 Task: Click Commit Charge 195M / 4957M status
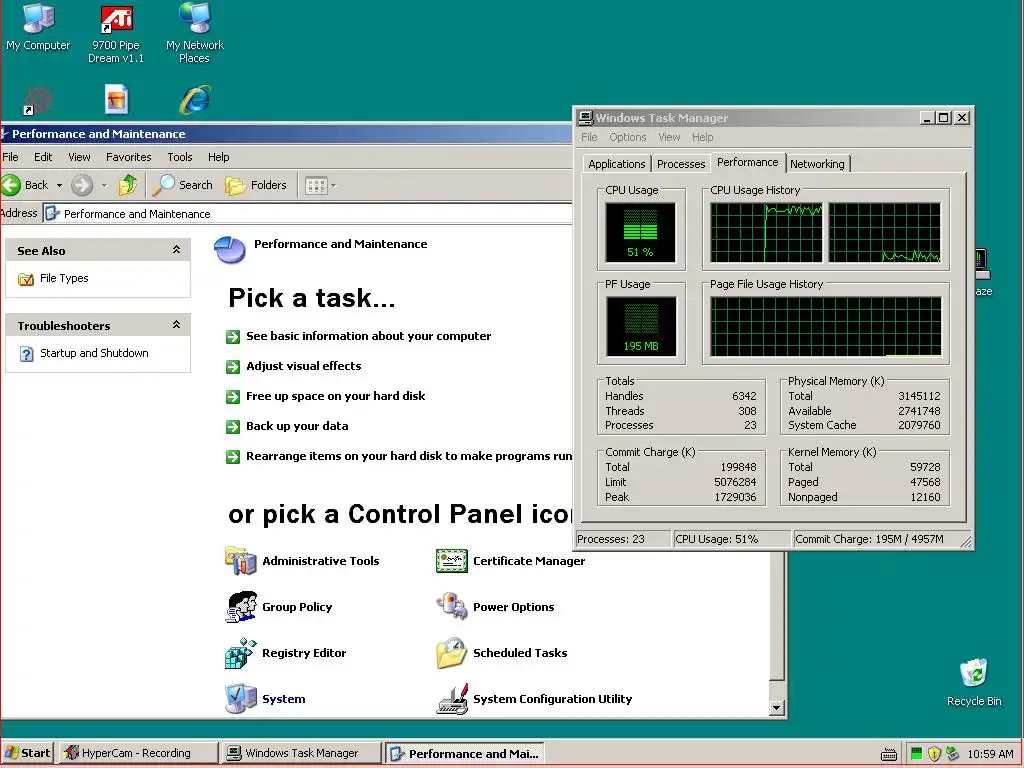tap(869, 539)
